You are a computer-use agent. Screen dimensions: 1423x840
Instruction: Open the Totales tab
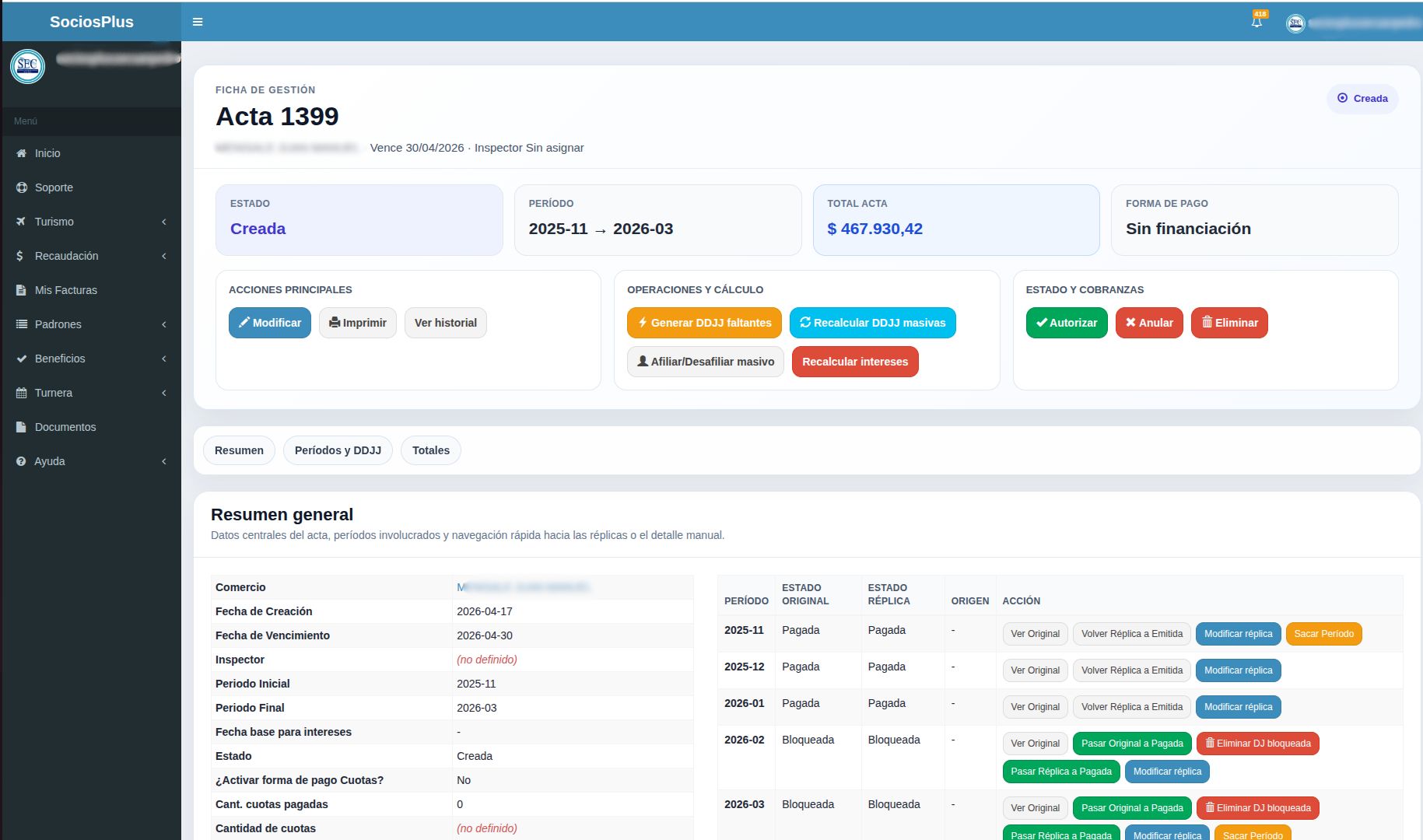point(430,450)
